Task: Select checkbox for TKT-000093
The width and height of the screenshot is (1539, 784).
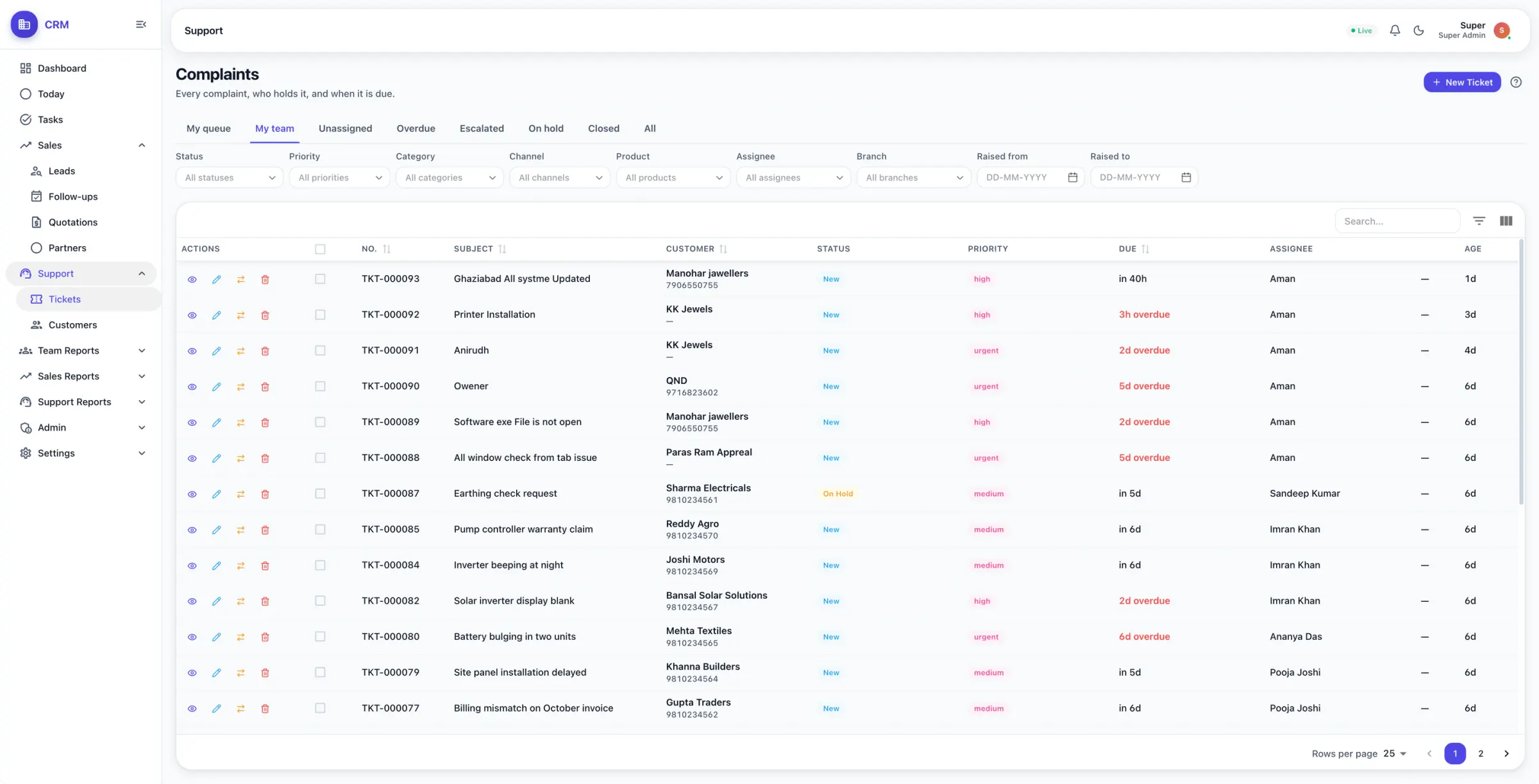Action: [x=320, y=279]
